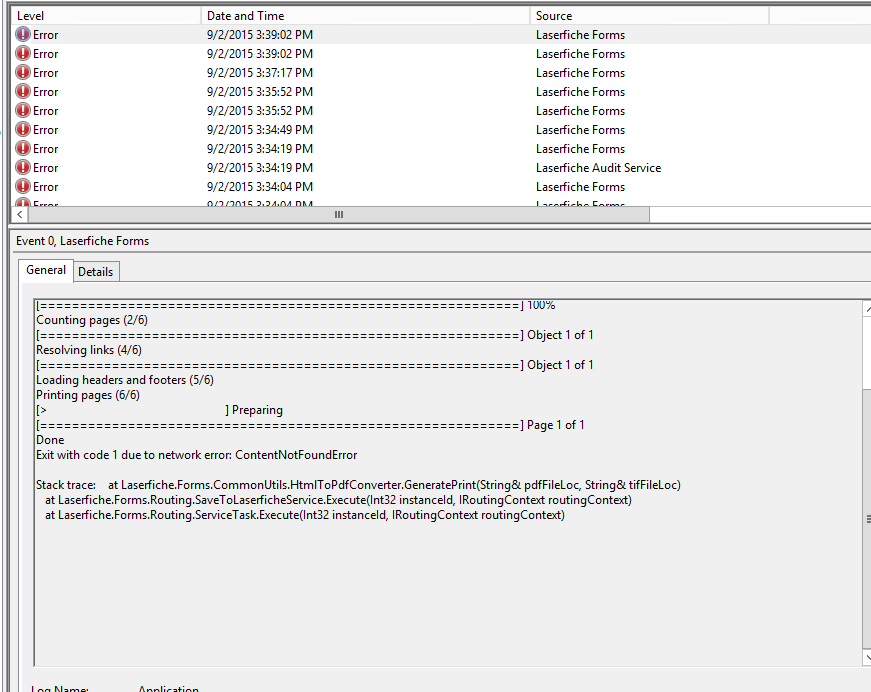Click the error icon in the 3:34:49 PM row
Image resolution: width=871 pixels, height=692 pixels.
(x=23, y=129)
